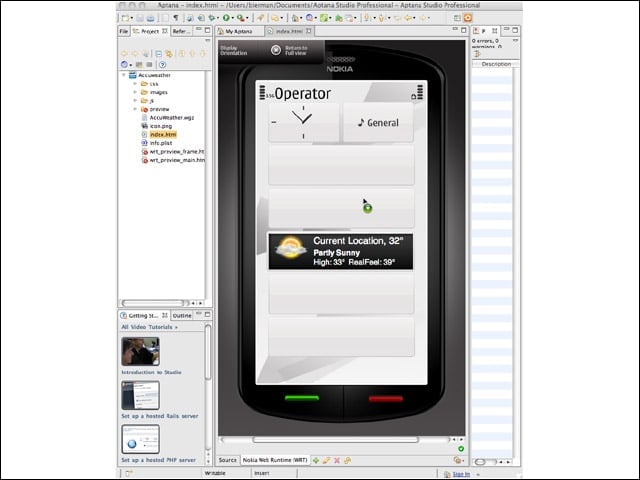
Task: Select wrt_preview_frame file in tree
Action: click(x=177, y=151)
